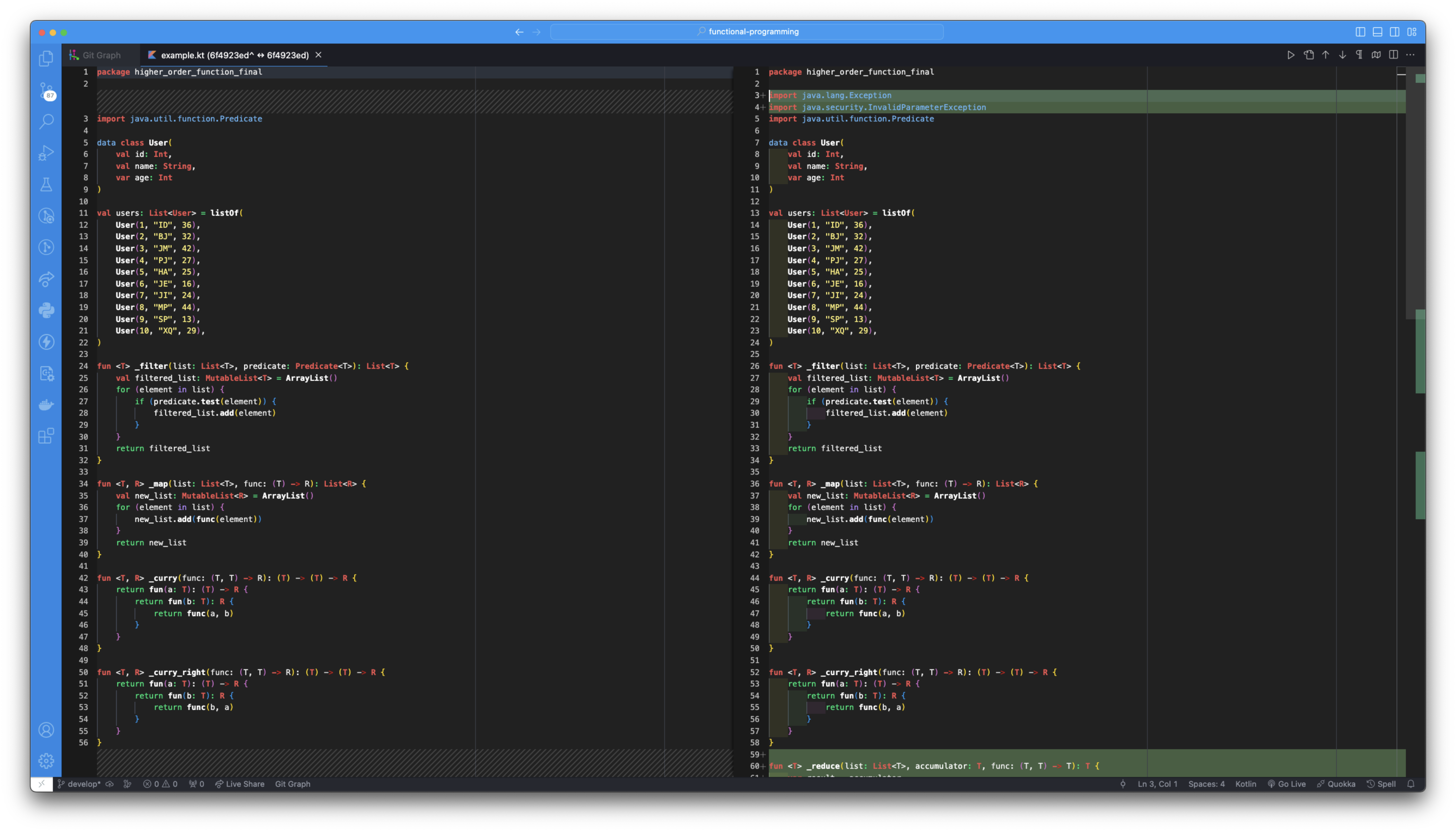Click the develop* branch in status bar
This screenshot has width=1456, height=832.
point(79,784)
